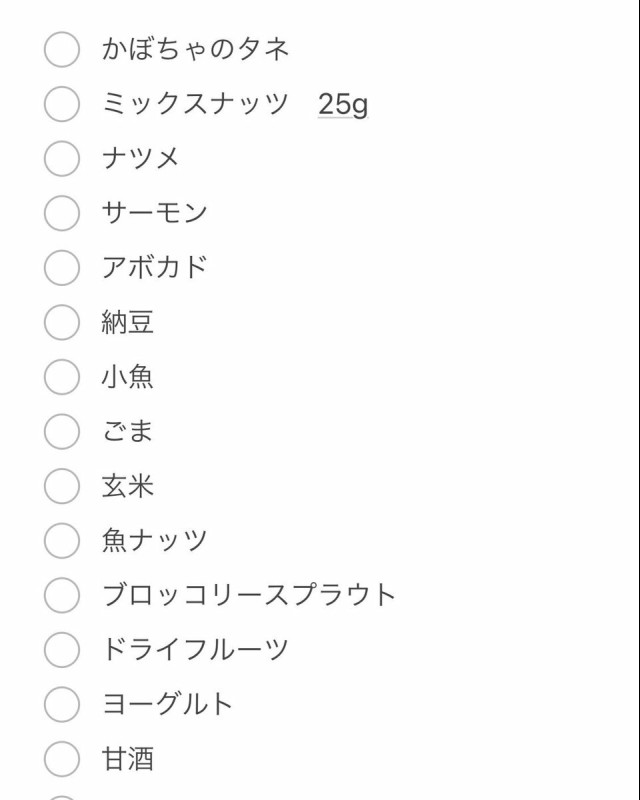Select the かぼちゃのタネ text line
The width and height of the screenshot is (640, 800).
195,49
